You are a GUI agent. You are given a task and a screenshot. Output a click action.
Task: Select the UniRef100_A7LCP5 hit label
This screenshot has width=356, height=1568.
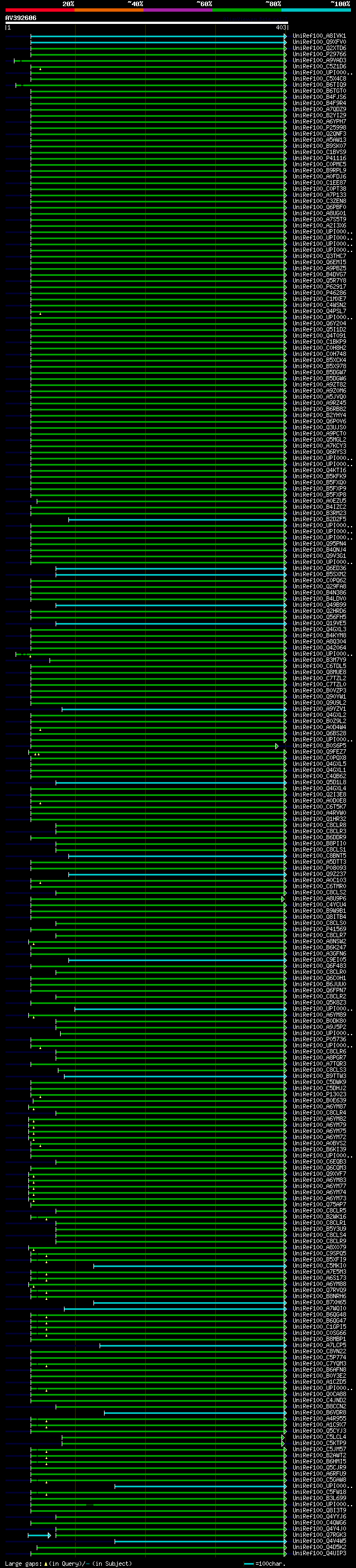coord(319,1345)
